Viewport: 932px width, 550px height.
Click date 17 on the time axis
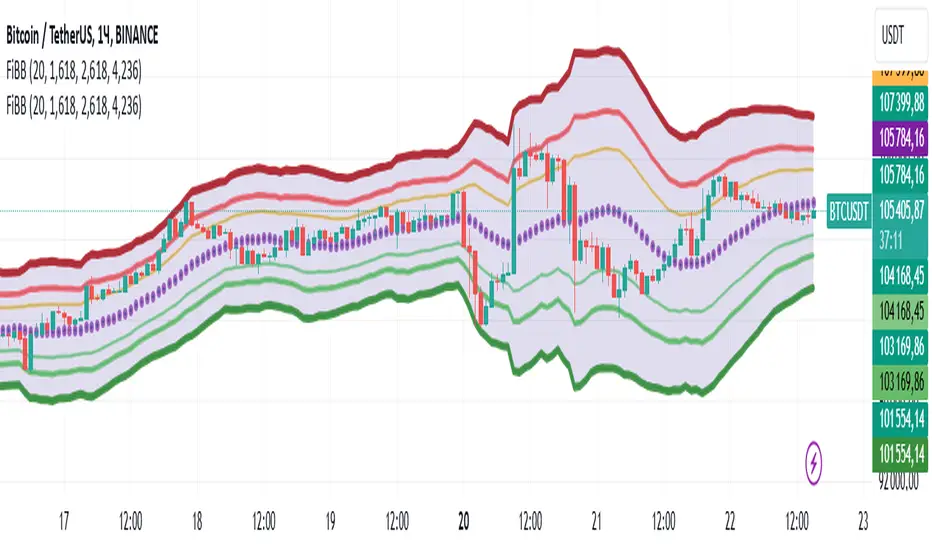[66, 521]
